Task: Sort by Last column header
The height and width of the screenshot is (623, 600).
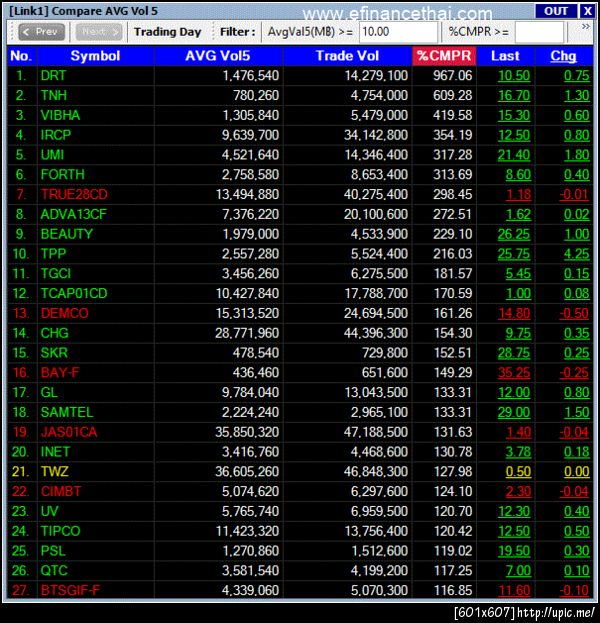Action: click(x=505, y=56)
